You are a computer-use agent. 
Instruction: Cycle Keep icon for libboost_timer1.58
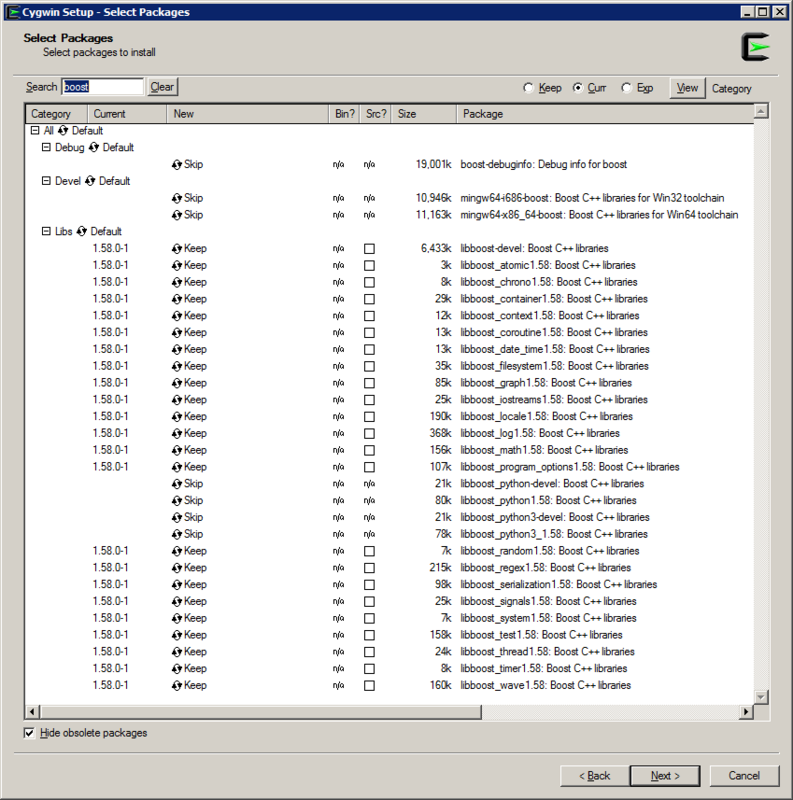coord(177,669)
